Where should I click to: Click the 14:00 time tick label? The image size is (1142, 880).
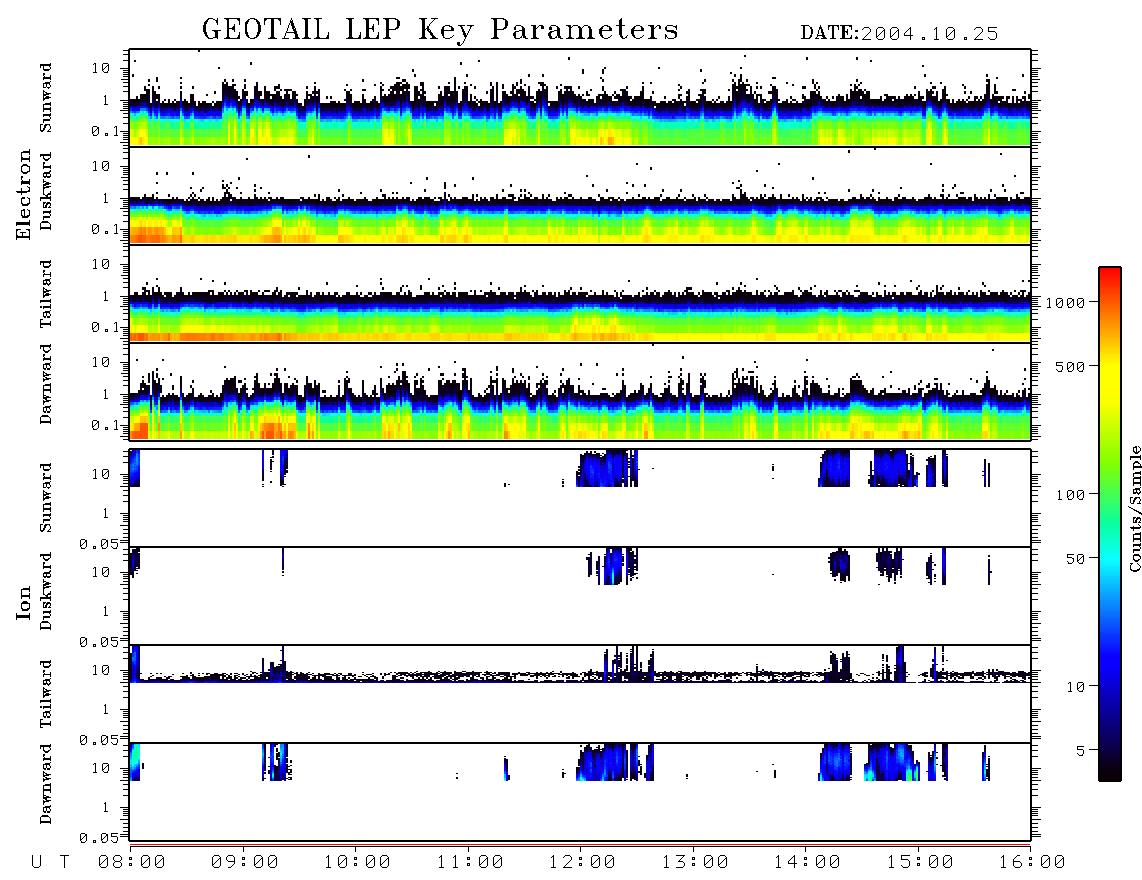[807, 863]
